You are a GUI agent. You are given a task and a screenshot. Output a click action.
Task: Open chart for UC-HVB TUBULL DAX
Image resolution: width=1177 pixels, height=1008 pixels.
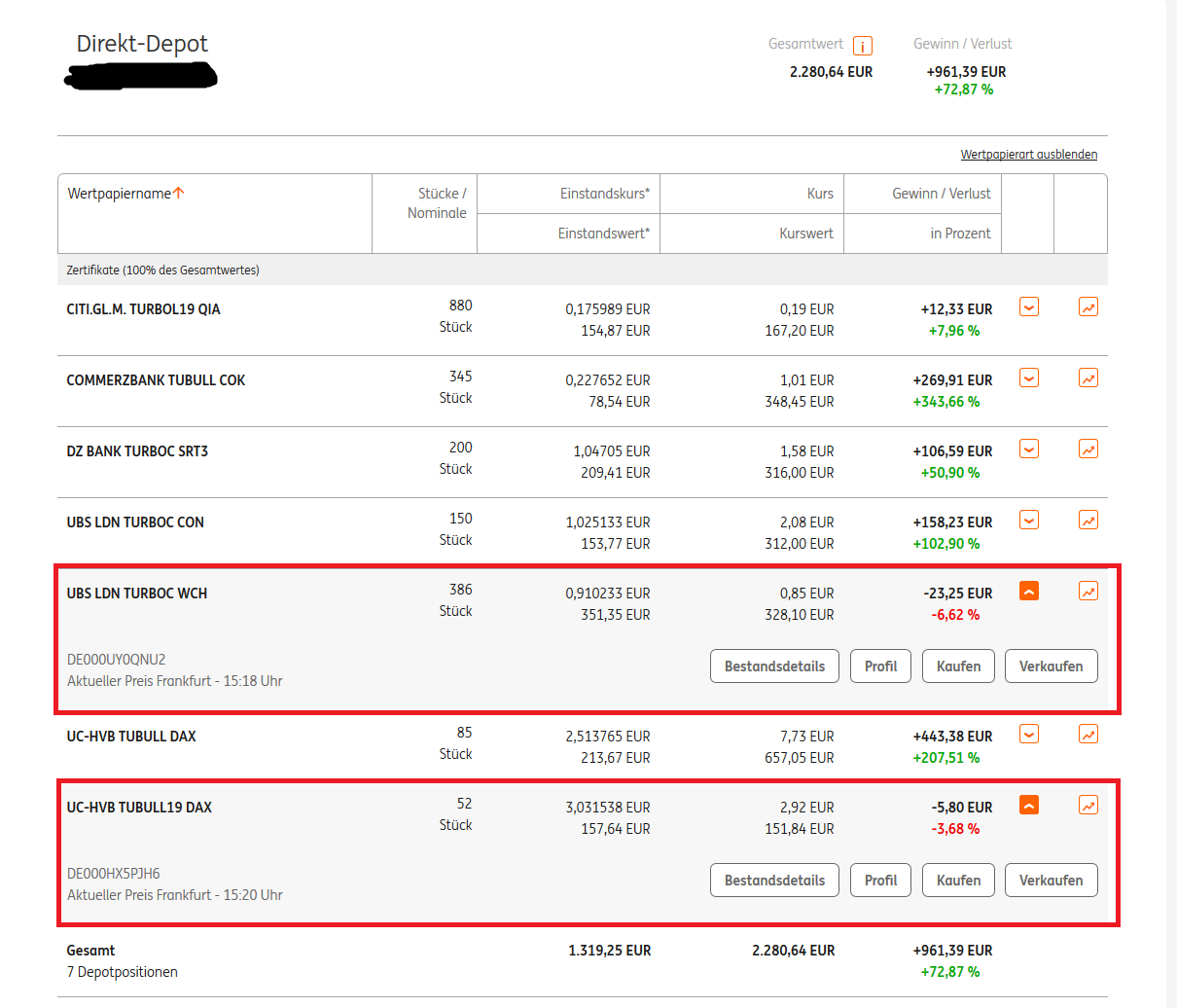click(x=1088, y=735)
